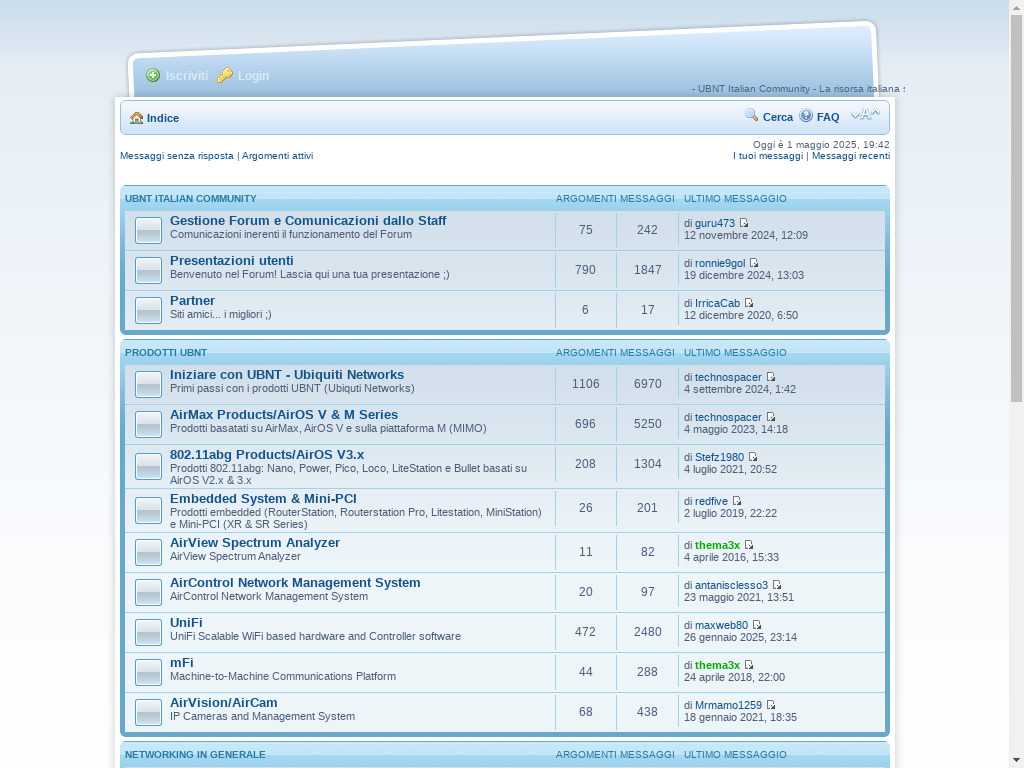Click the scrollbar down arrow
1024x768 pixels.
click(1017, 761)
